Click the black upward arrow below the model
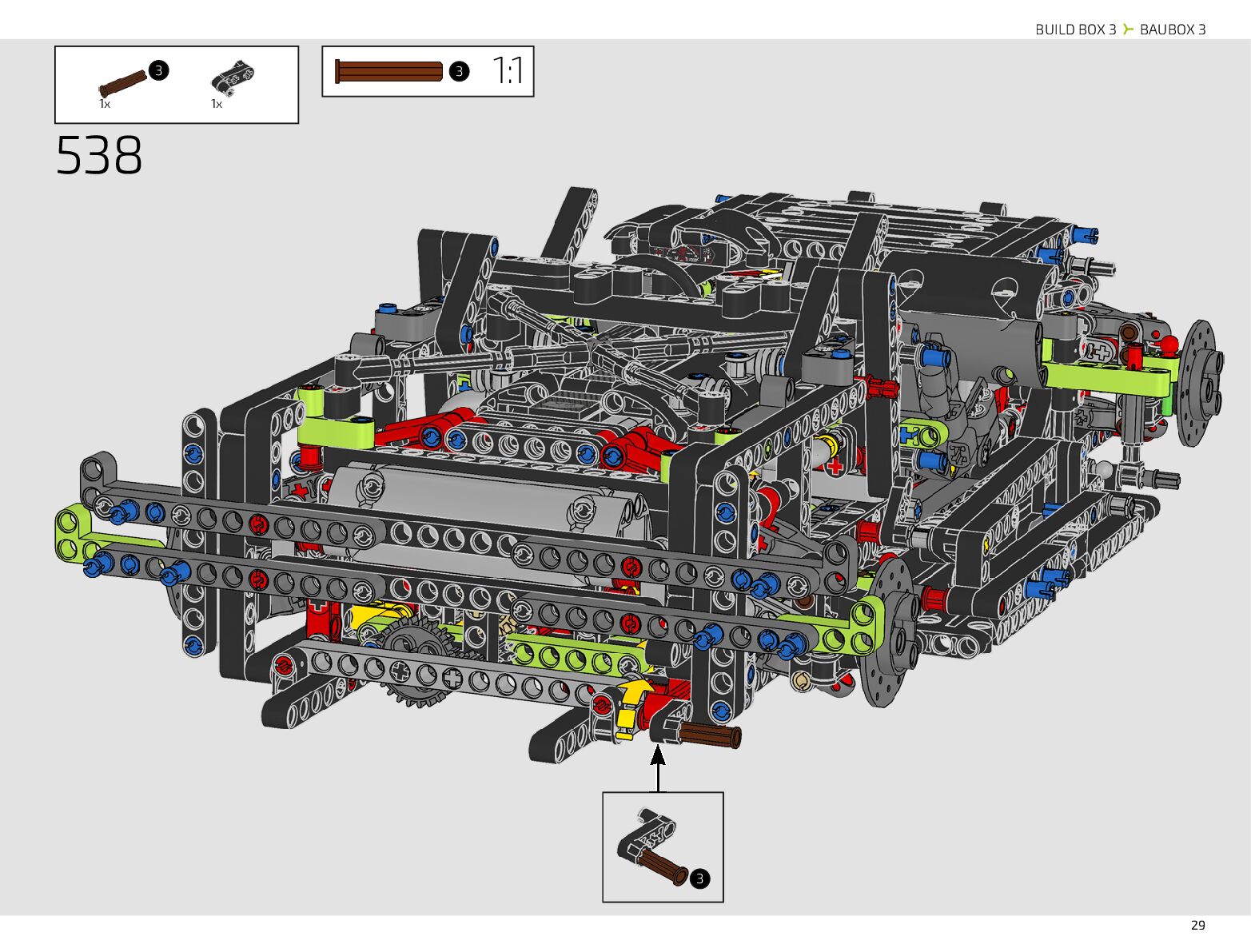This screenshot has height=952, width=1251. point(658,767)
